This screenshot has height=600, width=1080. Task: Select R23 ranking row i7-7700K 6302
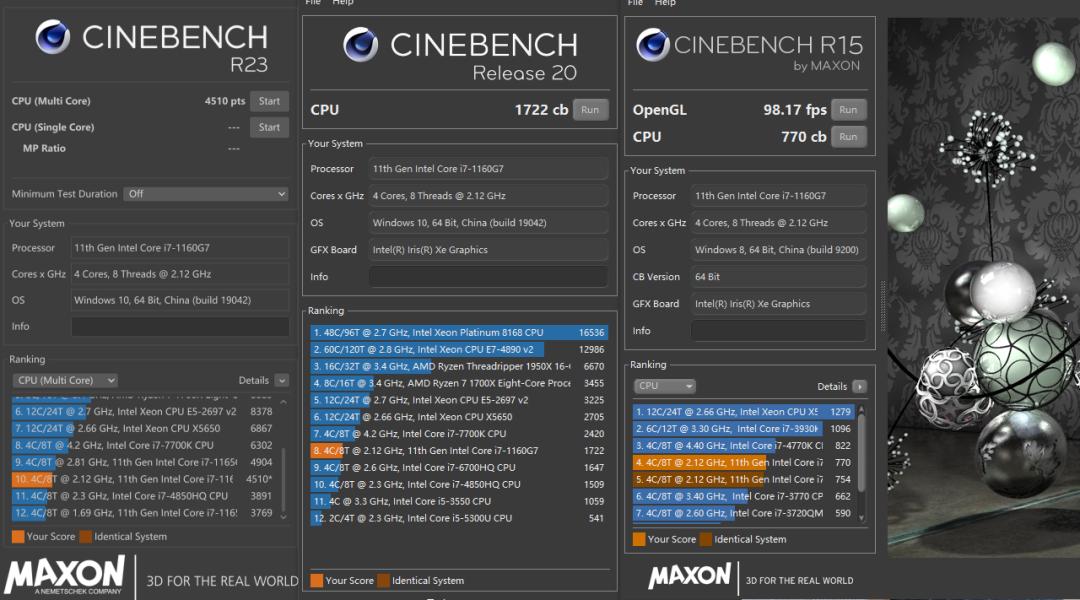[143, 445]
